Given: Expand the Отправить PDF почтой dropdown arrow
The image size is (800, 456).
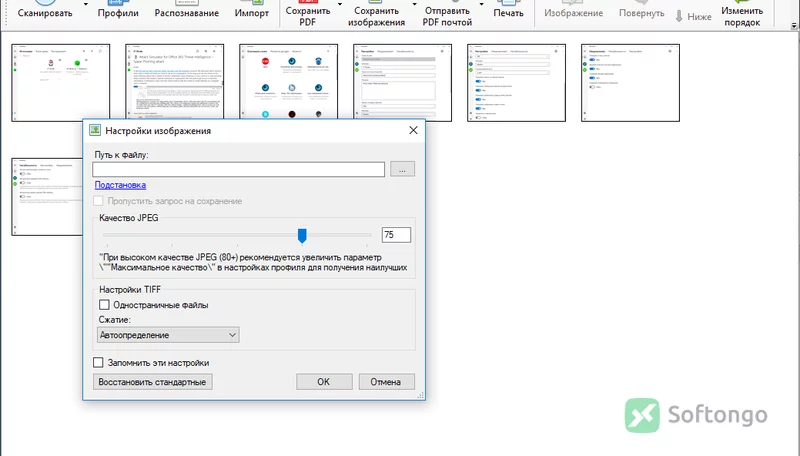Looking at the screenshot, I should pyautogui.click(x=481, y=5).
